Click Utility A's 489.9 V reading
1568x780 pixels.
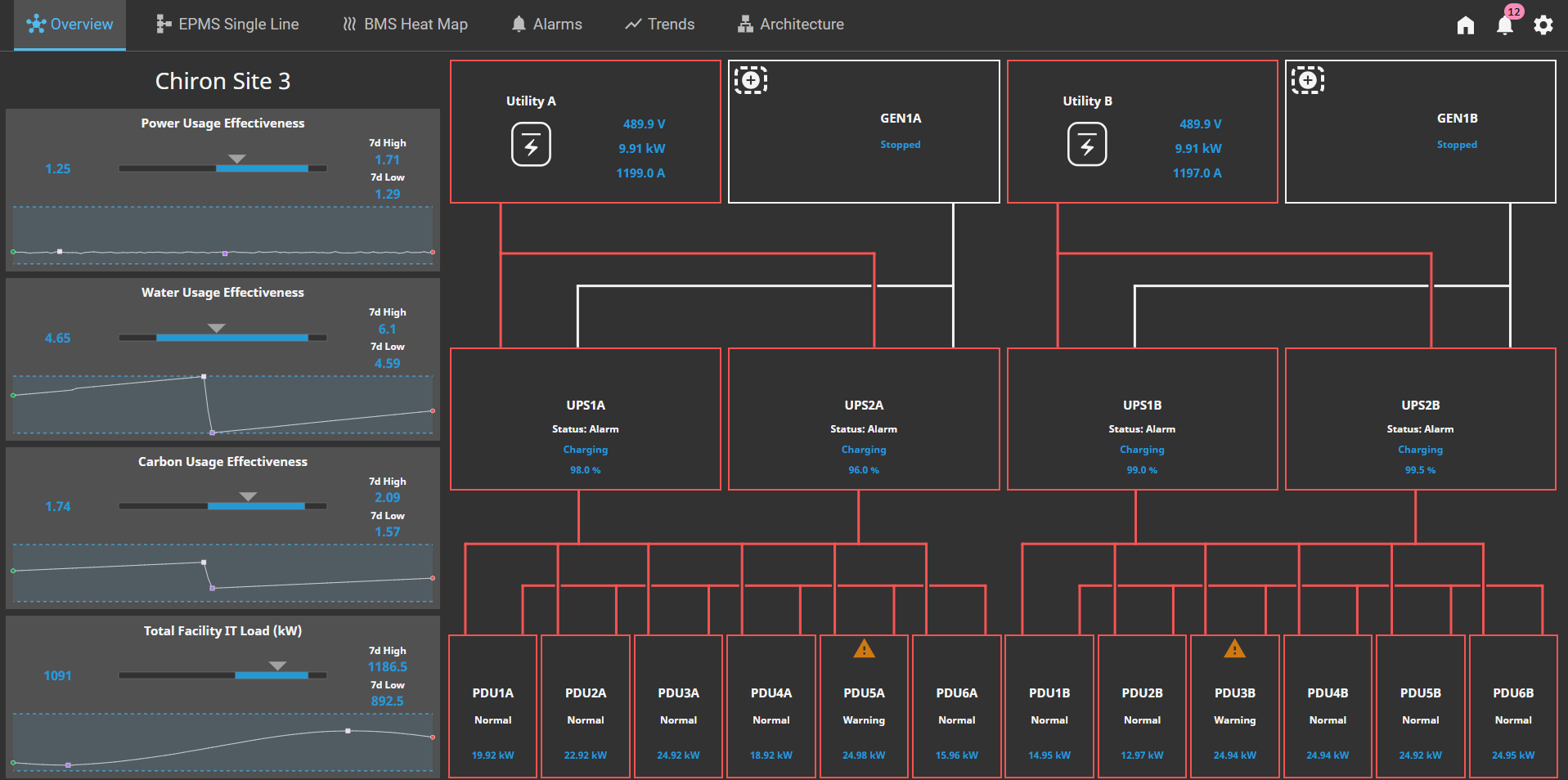tap(644, 124)
